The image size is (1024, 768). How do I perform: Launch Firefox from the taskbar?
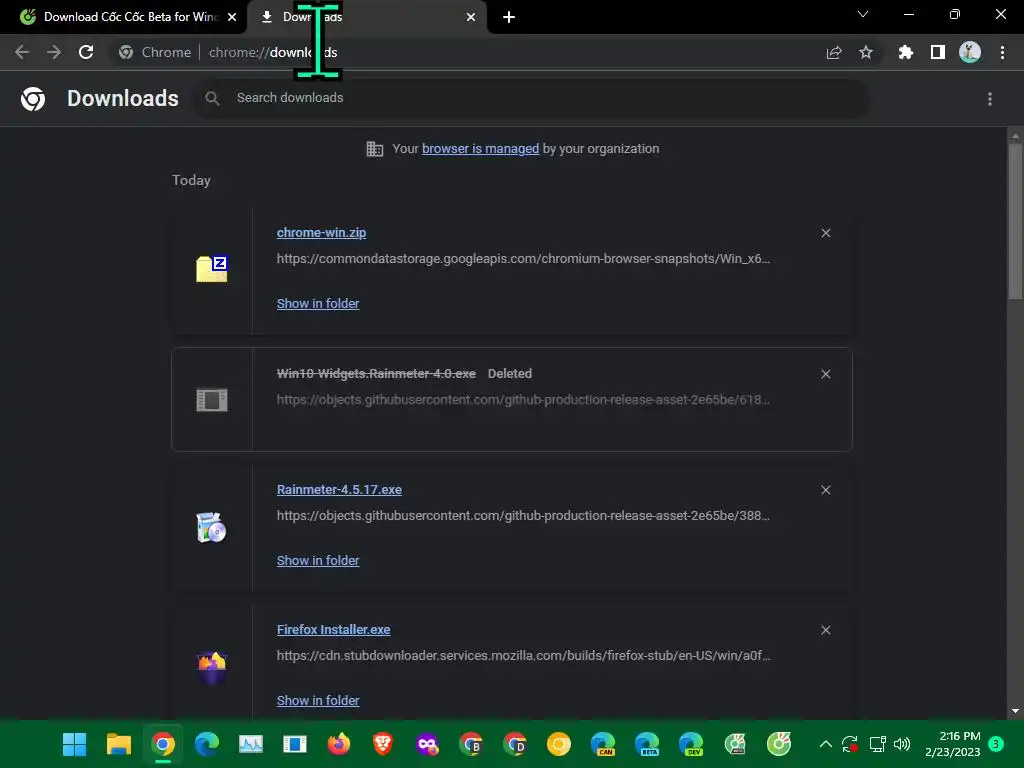click(x=339, y=744)
